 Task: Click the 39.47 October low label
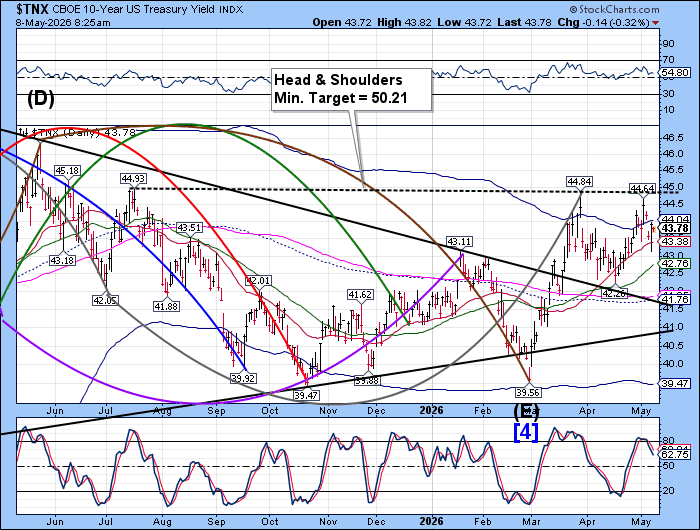[x=306, y=395]
